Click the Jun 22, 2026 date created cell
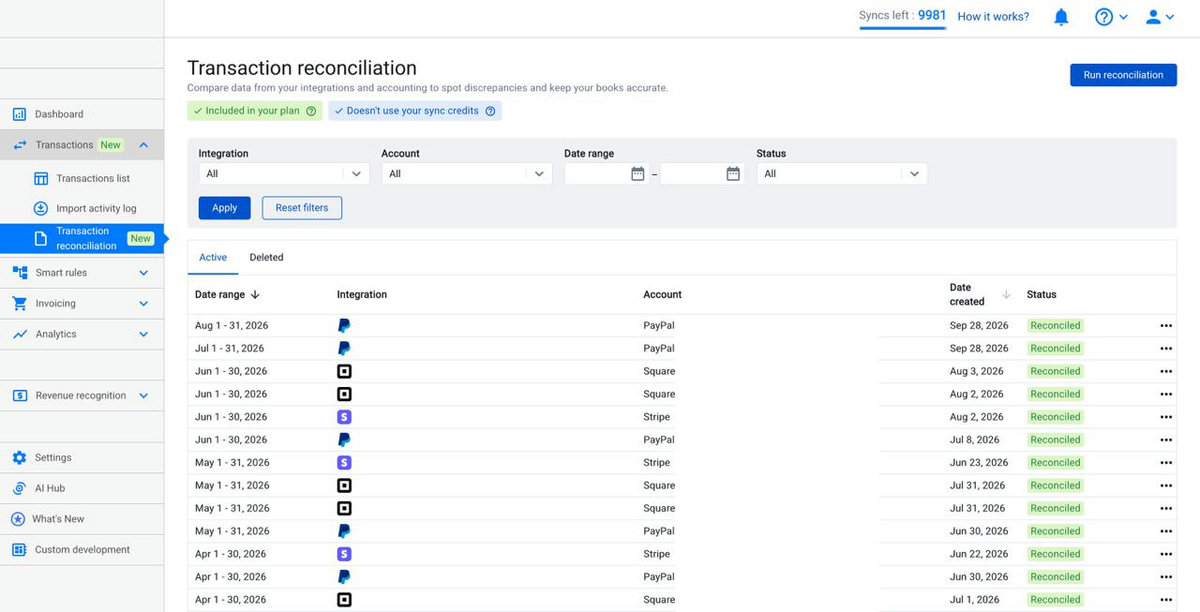 coord(979,555)
